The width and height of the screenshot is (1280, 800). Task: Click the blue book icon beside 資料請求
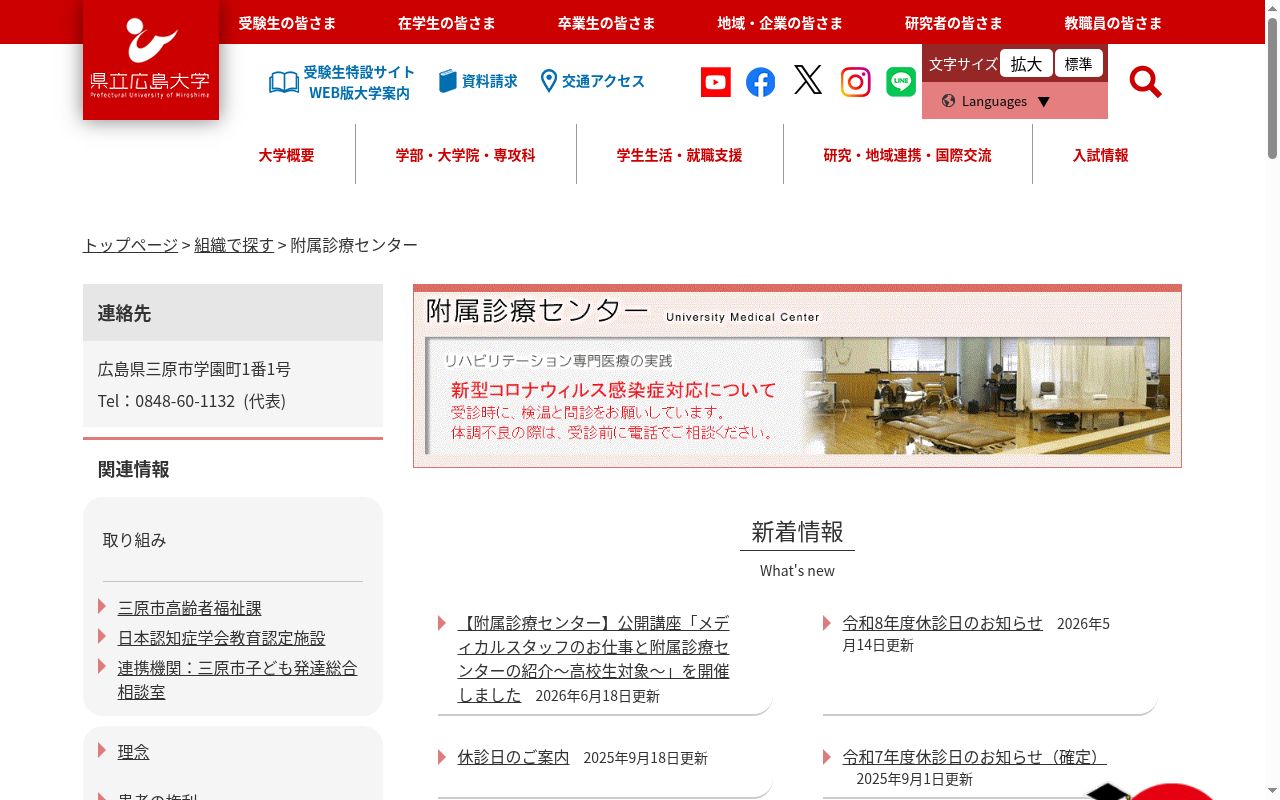pos(448,81)
